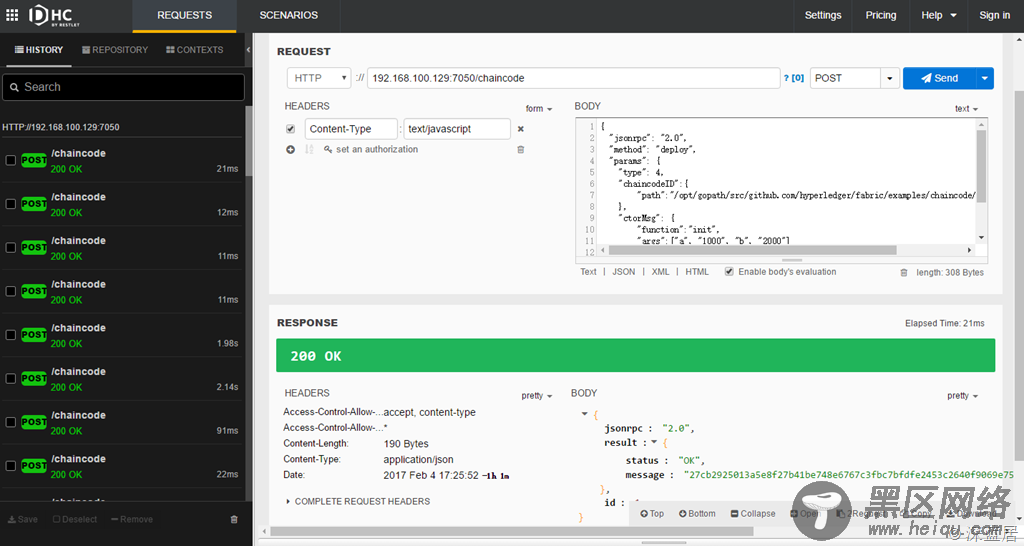Open Pricing page
This screenshot has height=546, width=1024.
point(881,15)
